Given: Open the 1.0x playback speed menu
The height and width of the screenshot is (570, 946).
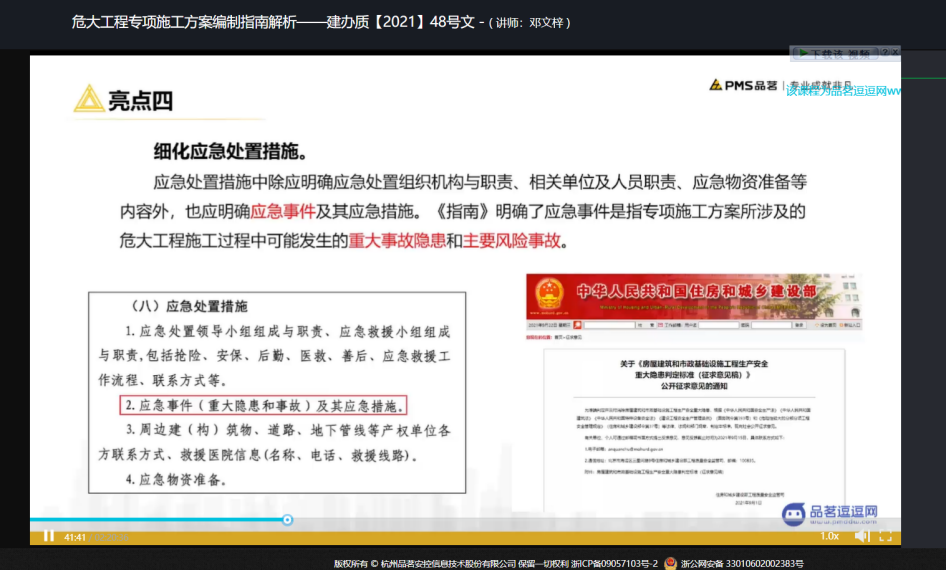Looking at the screenshot, I should coord(829,536).
